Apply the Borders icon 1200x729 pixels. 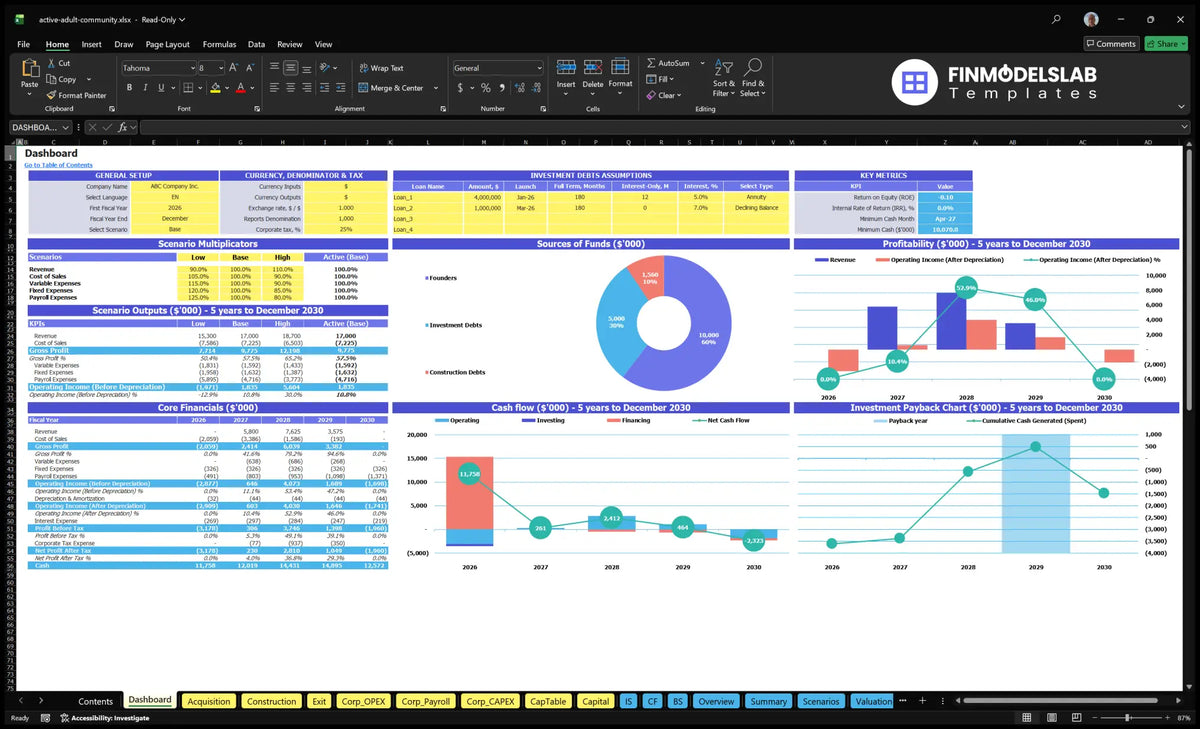pyautogui.click(x=187, y=88)
